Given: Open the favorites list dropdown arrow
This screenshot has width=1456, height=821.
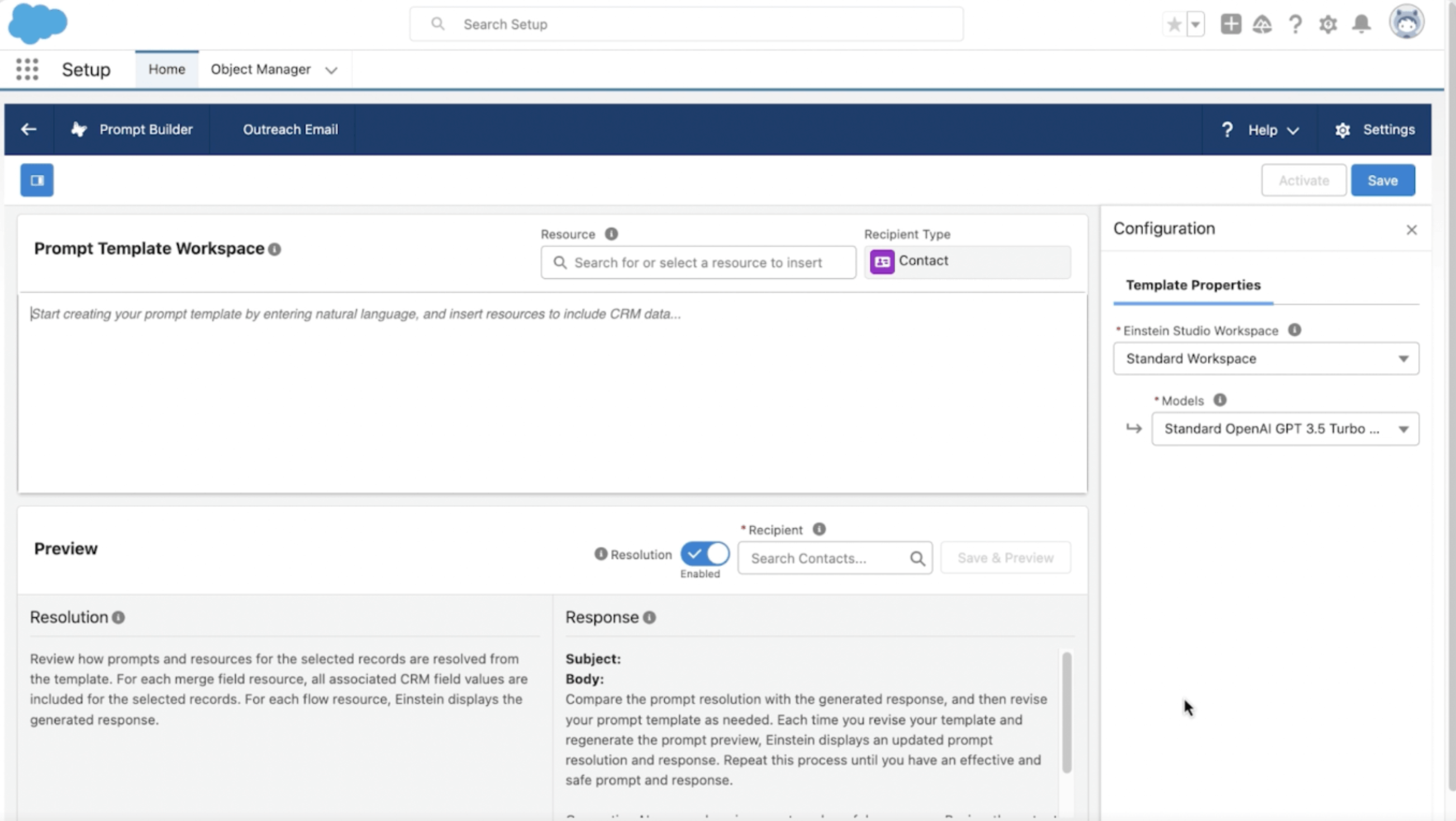Looking at the screenshot, I should pyautogui.click(x=1196, y=25).
